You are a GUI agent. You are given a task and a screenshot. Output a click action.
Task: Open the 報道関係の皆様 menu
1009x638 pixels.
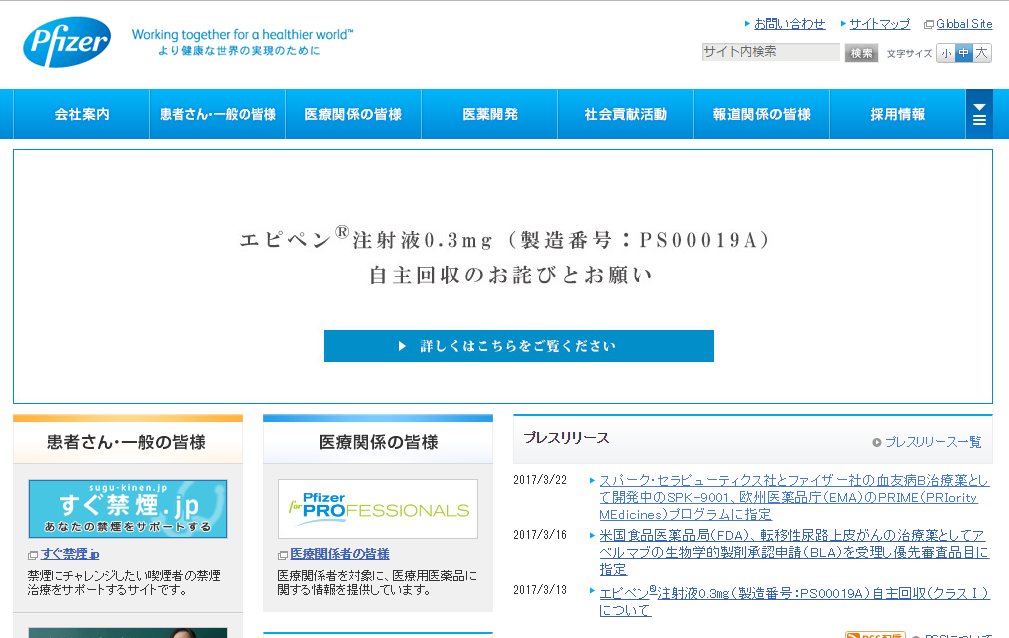(x=761, y=114)
